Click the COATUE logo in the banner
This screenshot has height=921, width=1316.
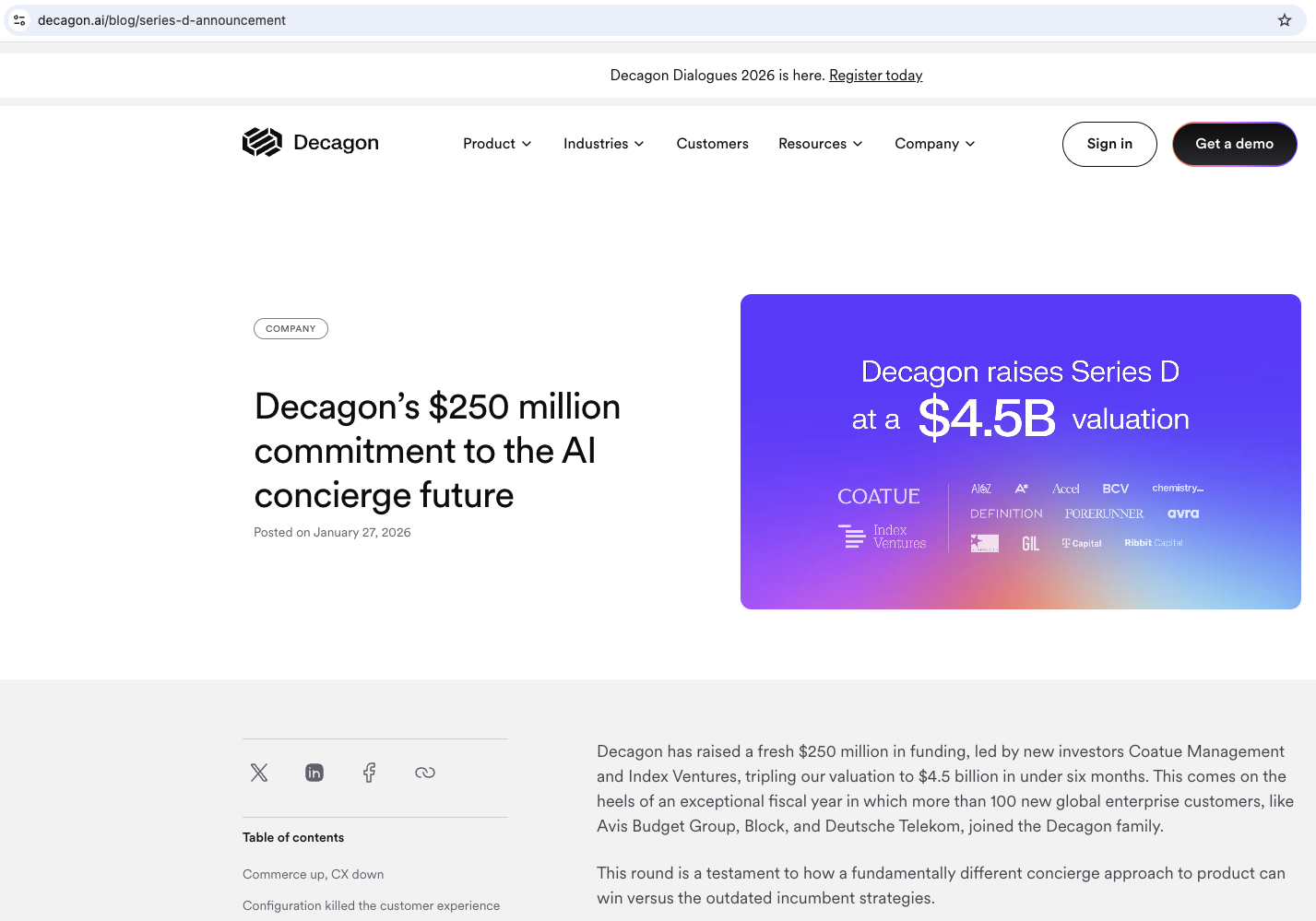[x=879, y=496]
